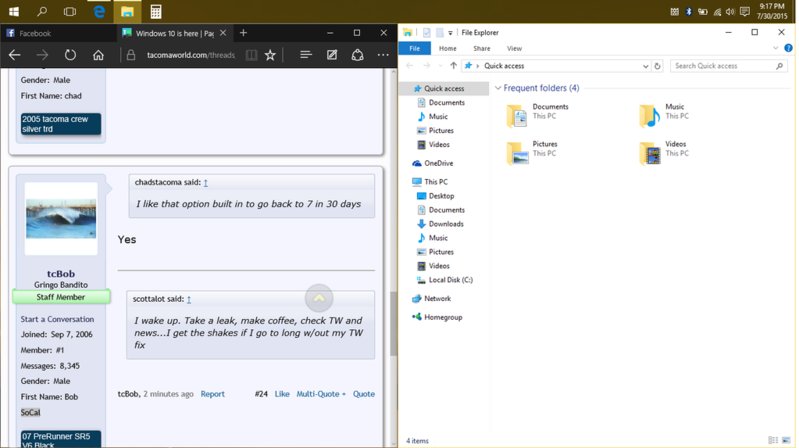799x448 pixels.
Task: Open address bar history dropdown
Action: 645,66
